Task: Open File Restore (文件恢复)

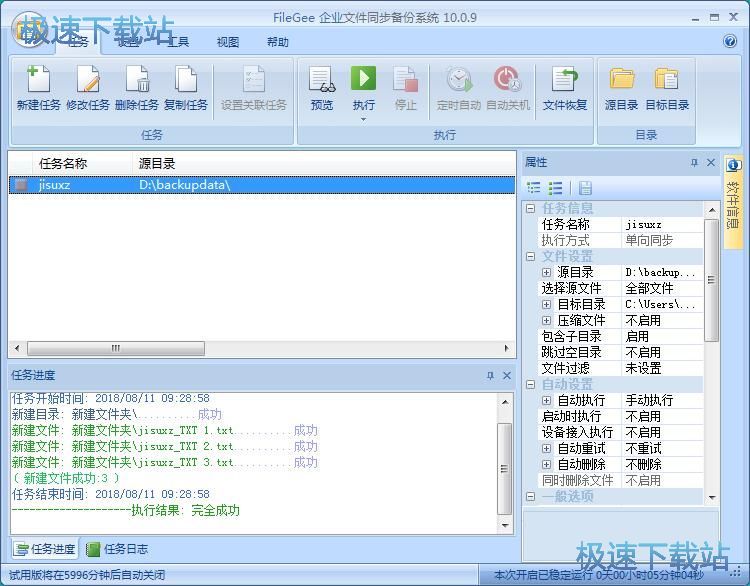Action: tap(565, 79)
